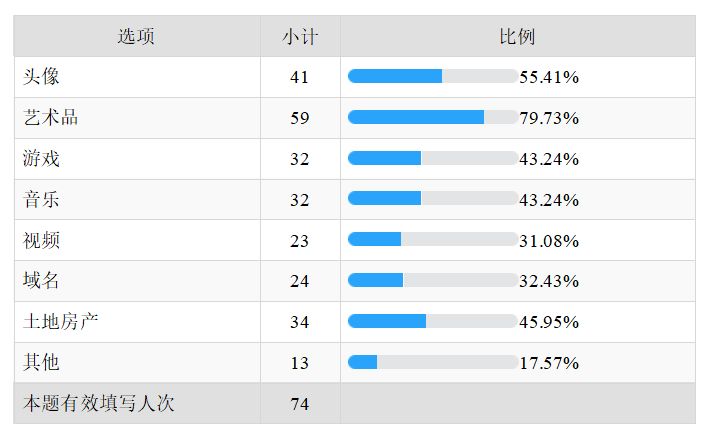705x434 pixels.
Task: Click the 79.73% percentage text
Action: (x=549, y=118)
